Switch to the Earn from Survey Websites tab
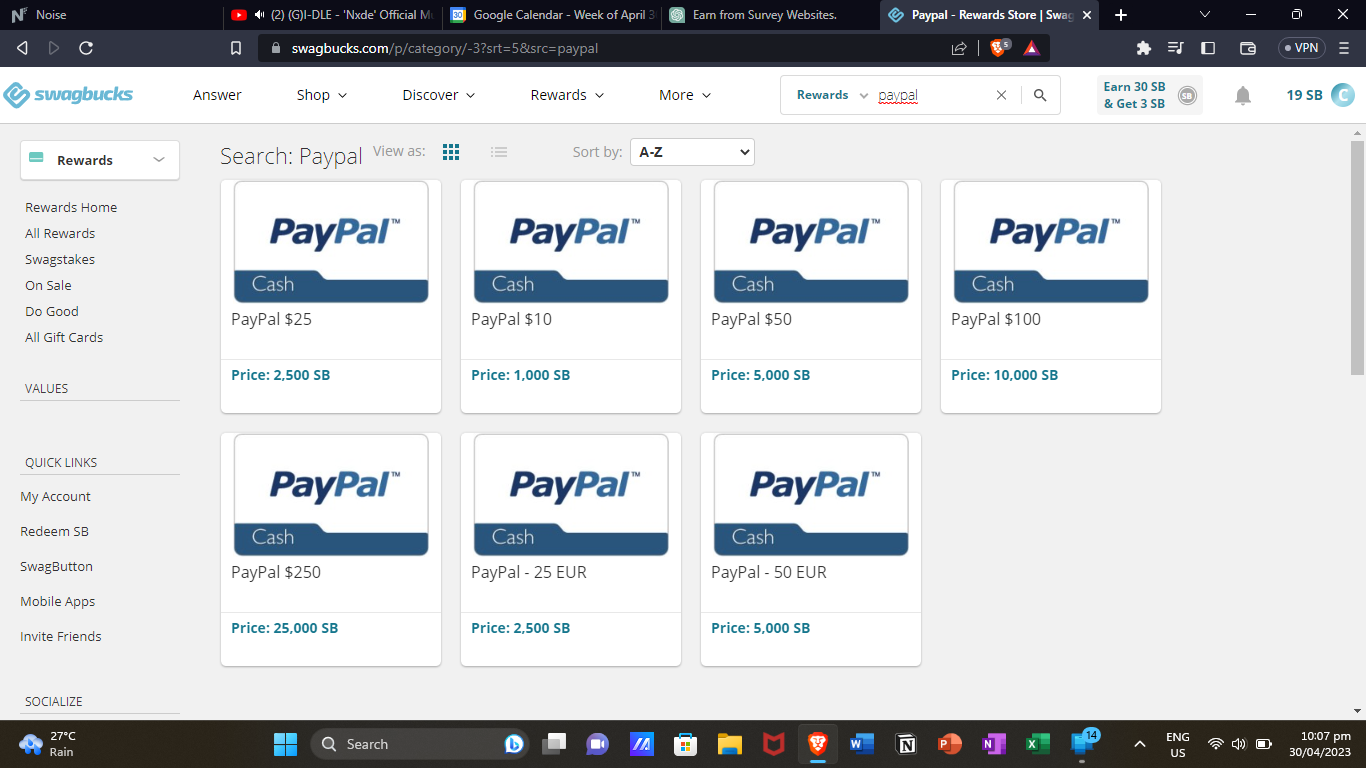Screen dimensions: 1366x768 tap(769, 15)
